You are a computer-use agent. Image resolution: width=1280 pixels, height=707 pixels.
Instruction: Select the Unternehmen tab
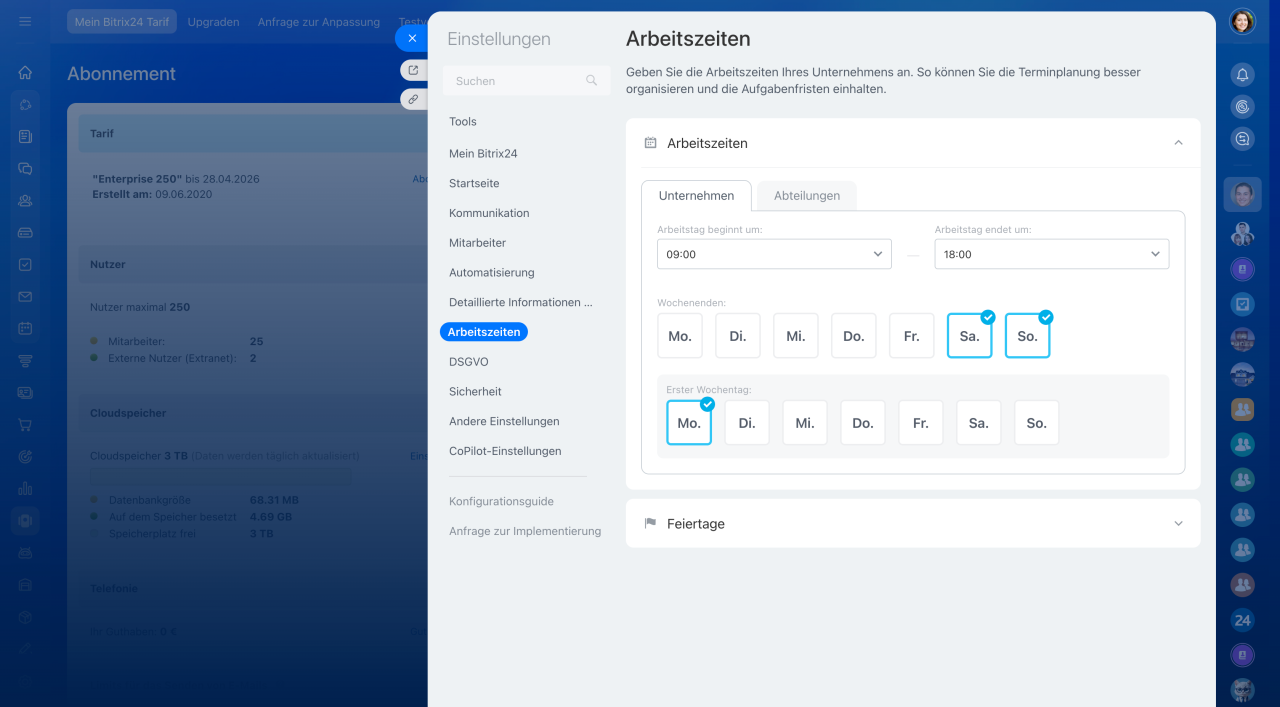click(x=697, y=196)
